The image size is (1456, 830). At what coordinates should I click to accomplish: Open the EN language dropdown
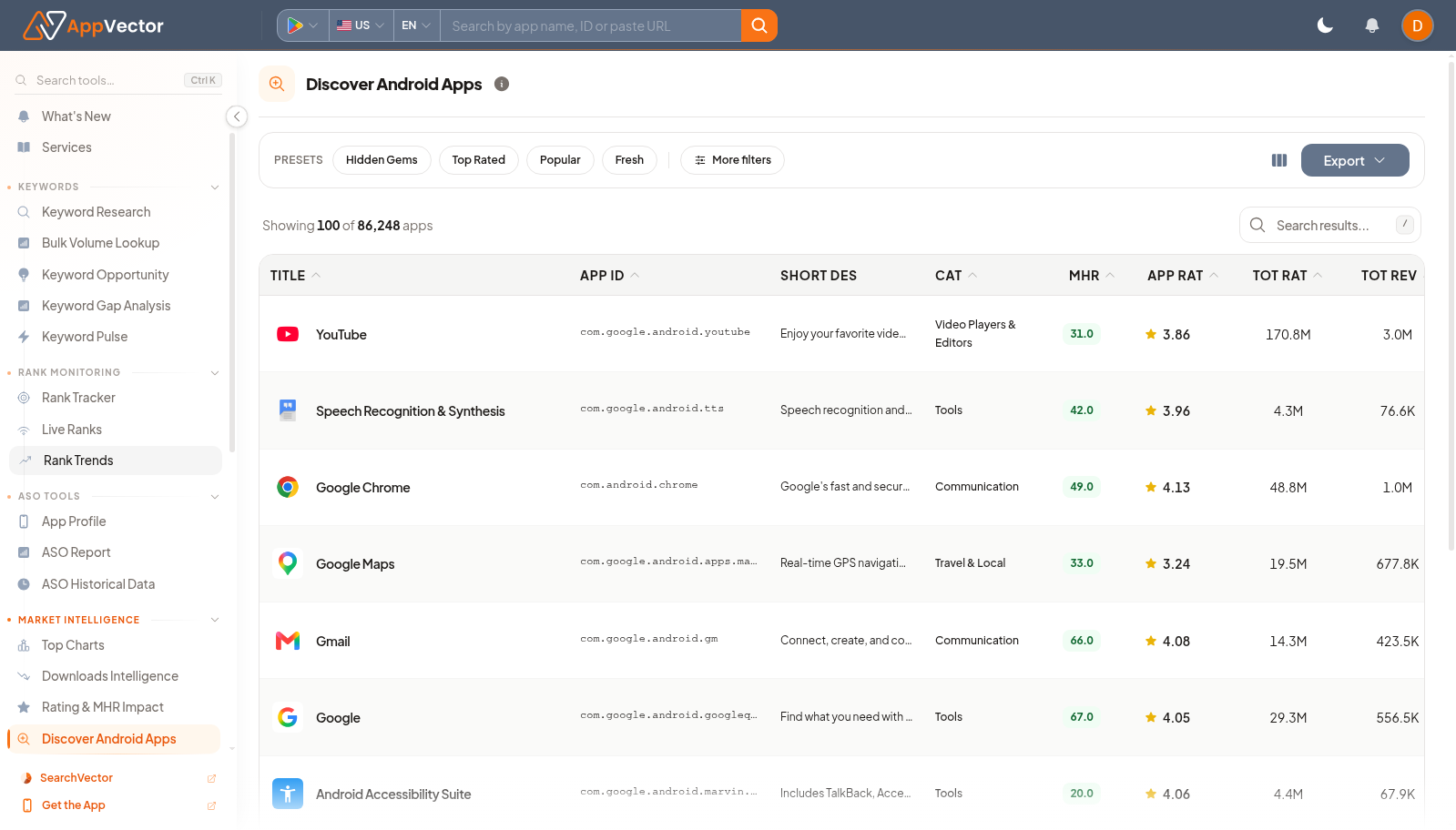pos(416,25)
